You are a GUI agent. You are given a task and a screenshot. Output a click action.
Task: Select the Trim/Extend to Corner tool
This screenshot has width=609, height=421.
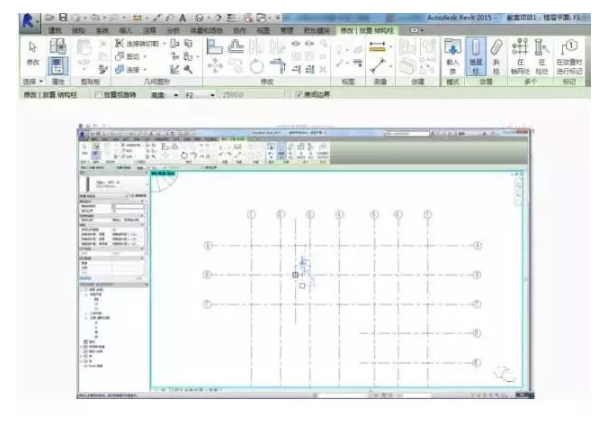[277, 66]
